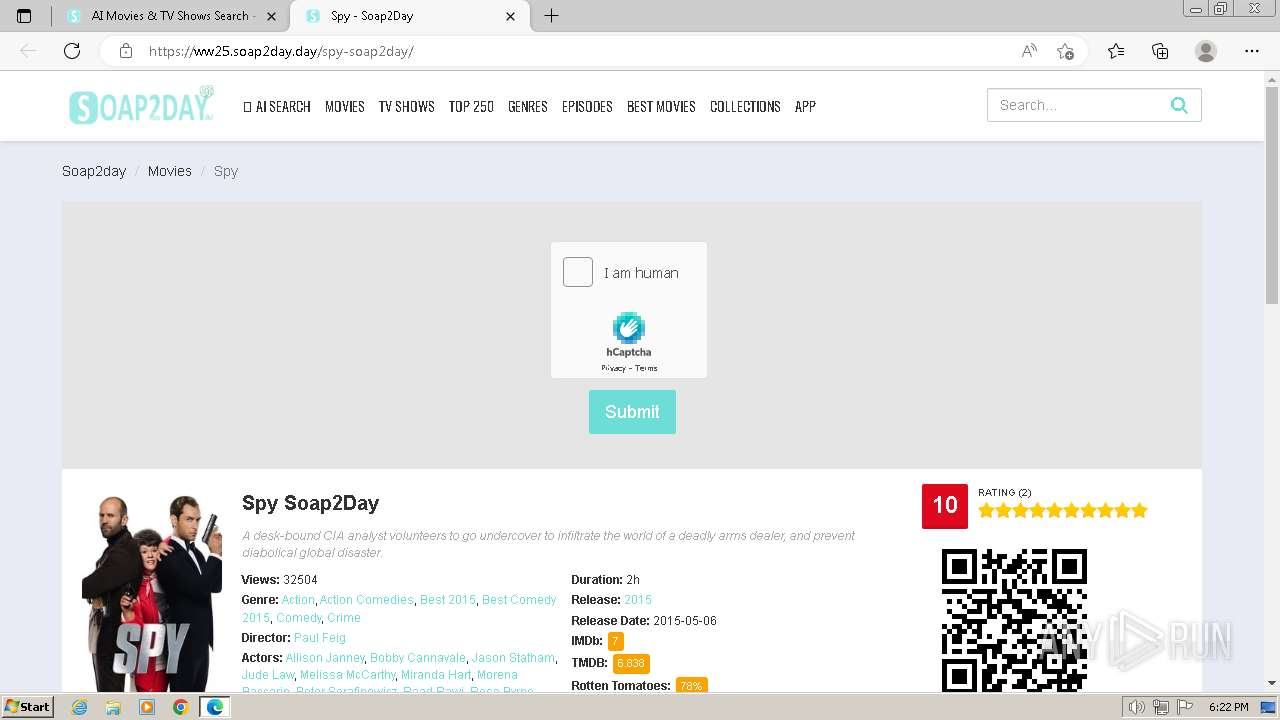The height and width of the screenshot is (720, 1280).
Task: Close the AI Movies & TV Shows tab
Action: pos(272,16)
